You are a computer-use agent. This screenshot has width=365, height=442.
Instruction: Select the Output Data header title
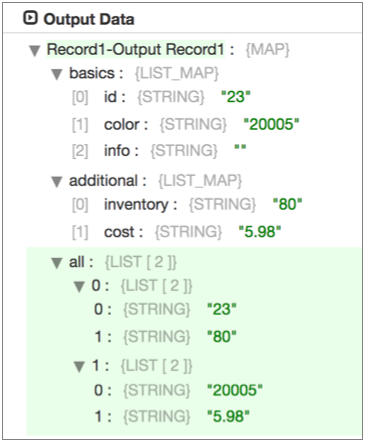click(x=89, y=19)
